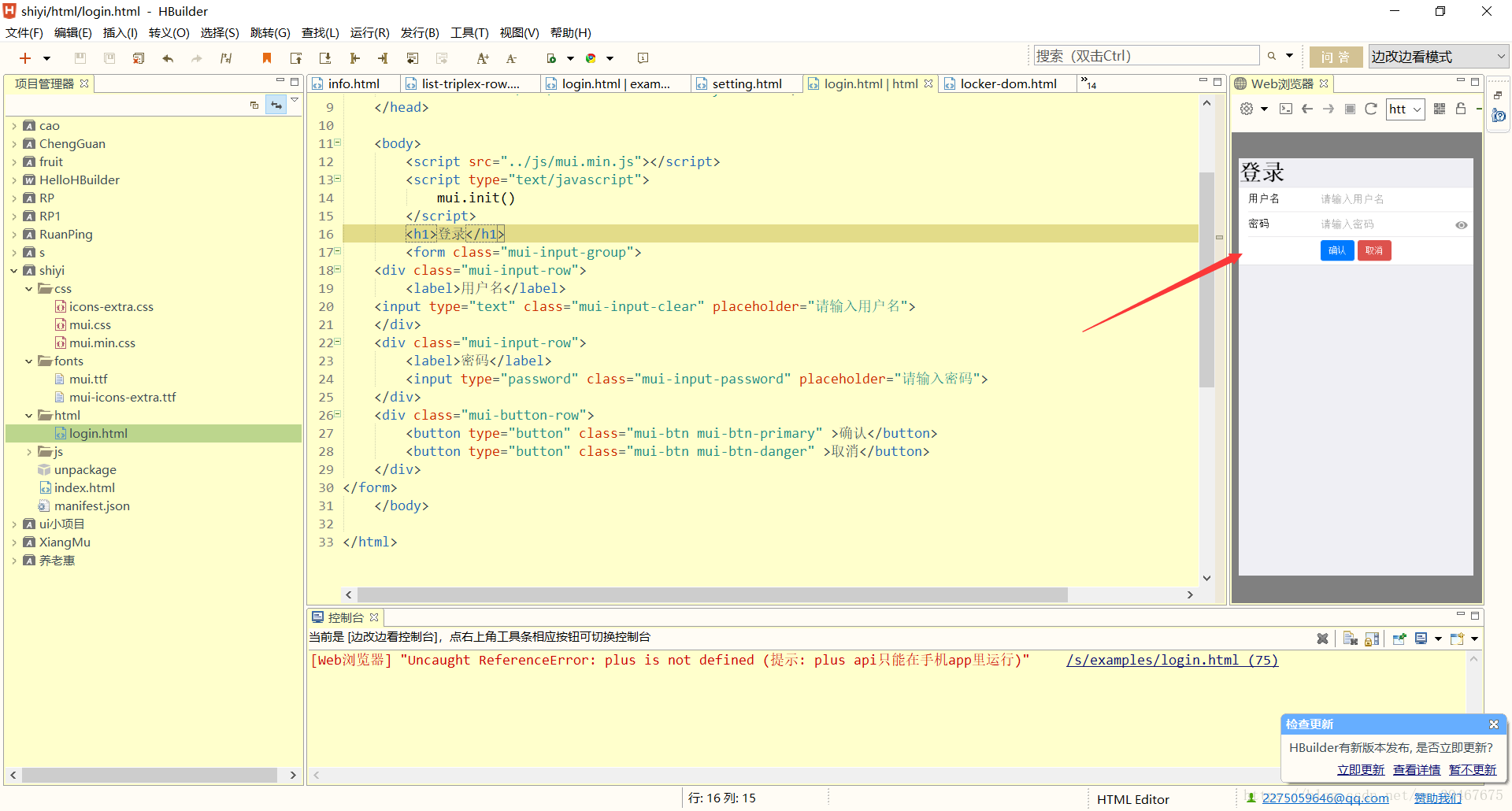Click the pin console icon
The height and width of the screenshot is (811, 1512).
point(1399,639)
